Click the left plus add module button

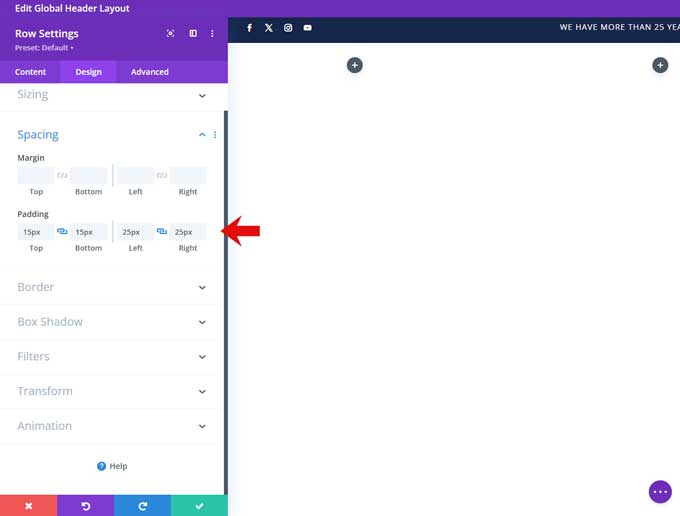click(x=354, y=65)
